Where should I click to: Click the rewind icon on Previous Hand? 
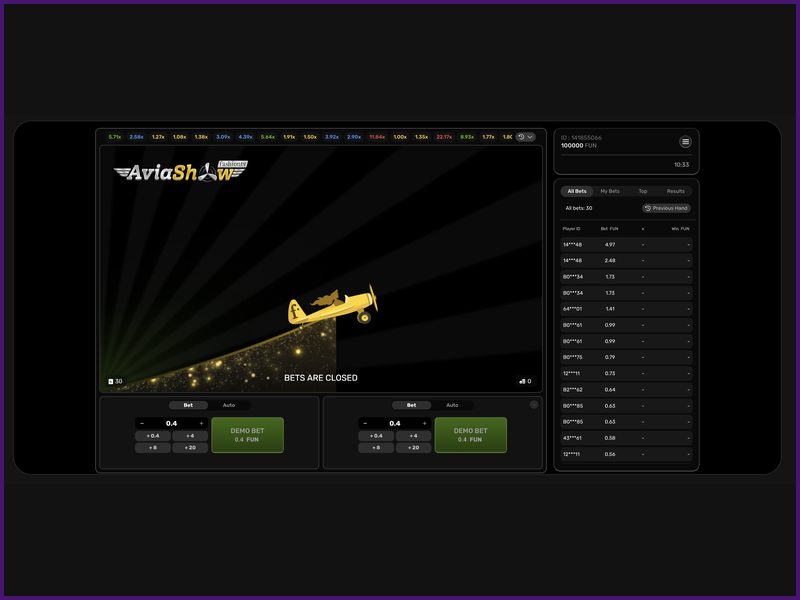pos(649,208)
